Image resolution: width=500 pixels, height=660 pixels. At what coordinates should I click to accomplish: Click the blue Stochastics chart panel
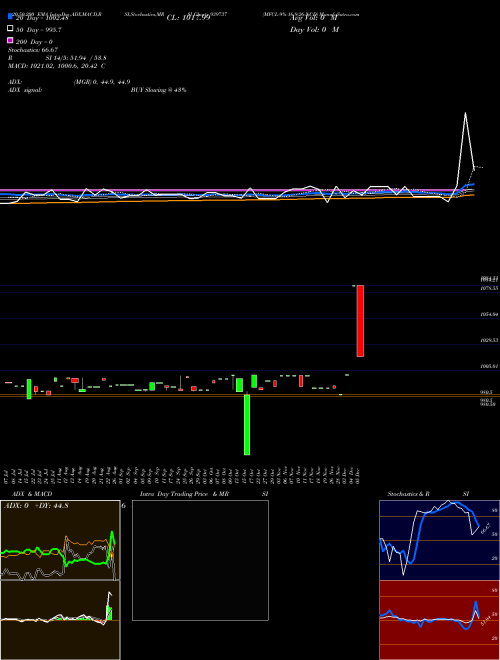[439, 540]
